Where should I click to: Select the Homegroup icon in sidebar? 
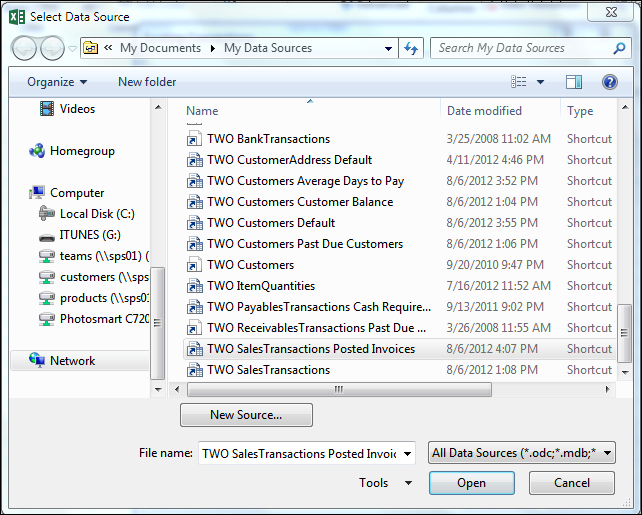(x=37, y=151)
